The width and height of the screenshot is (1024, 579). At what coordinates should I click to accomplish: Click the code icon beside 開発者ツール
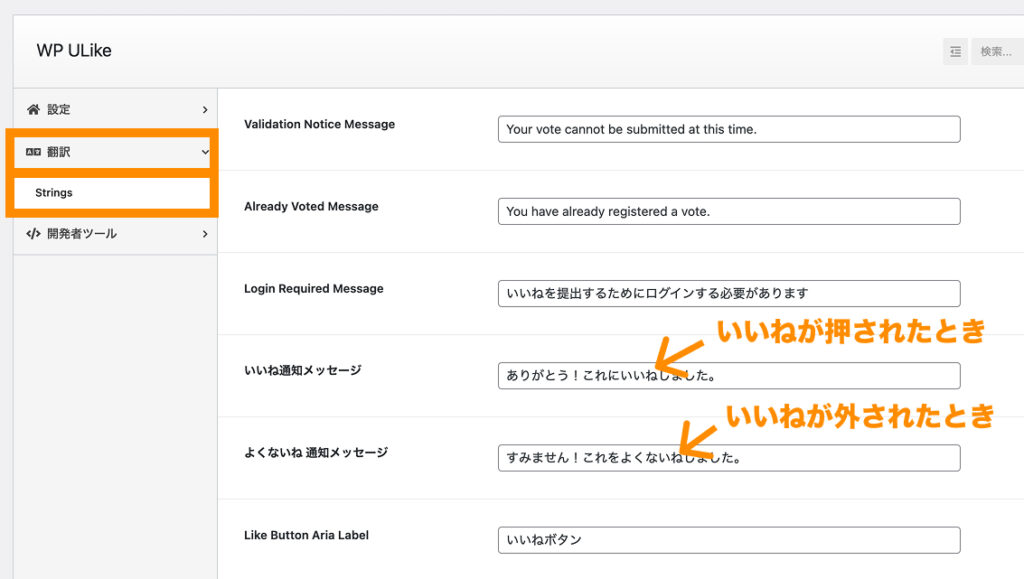[33, 234]
